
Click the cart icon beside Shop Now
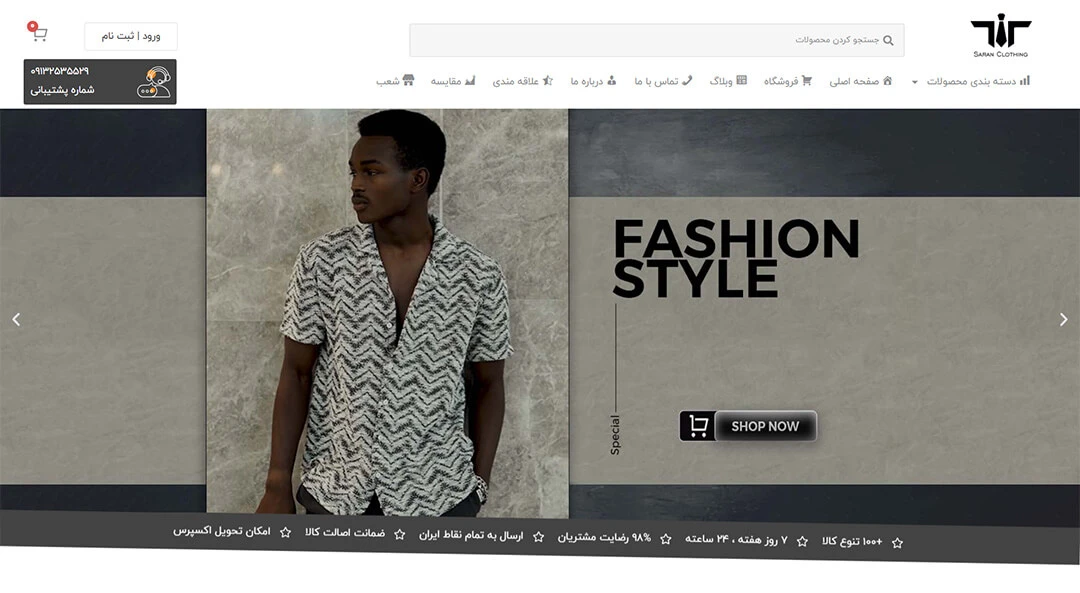coord(697,426)
